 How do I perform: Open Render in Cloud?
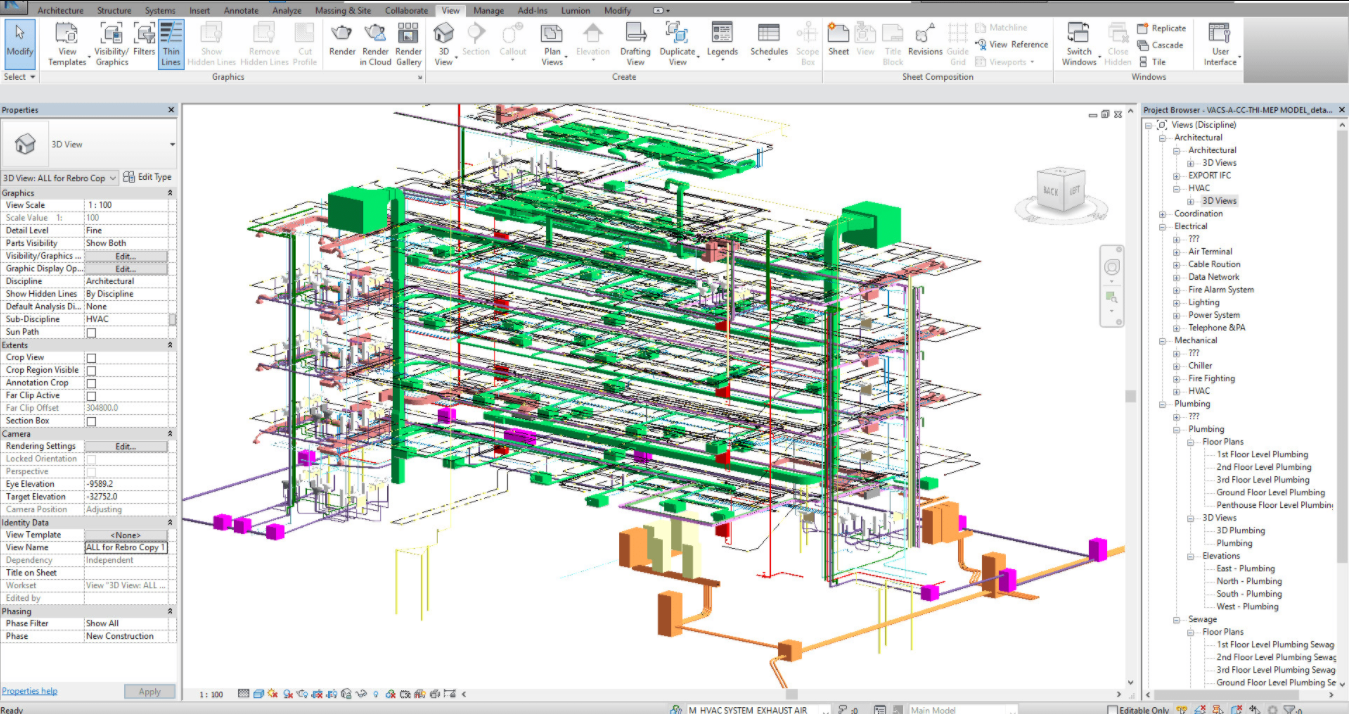(x=375, y=44)
